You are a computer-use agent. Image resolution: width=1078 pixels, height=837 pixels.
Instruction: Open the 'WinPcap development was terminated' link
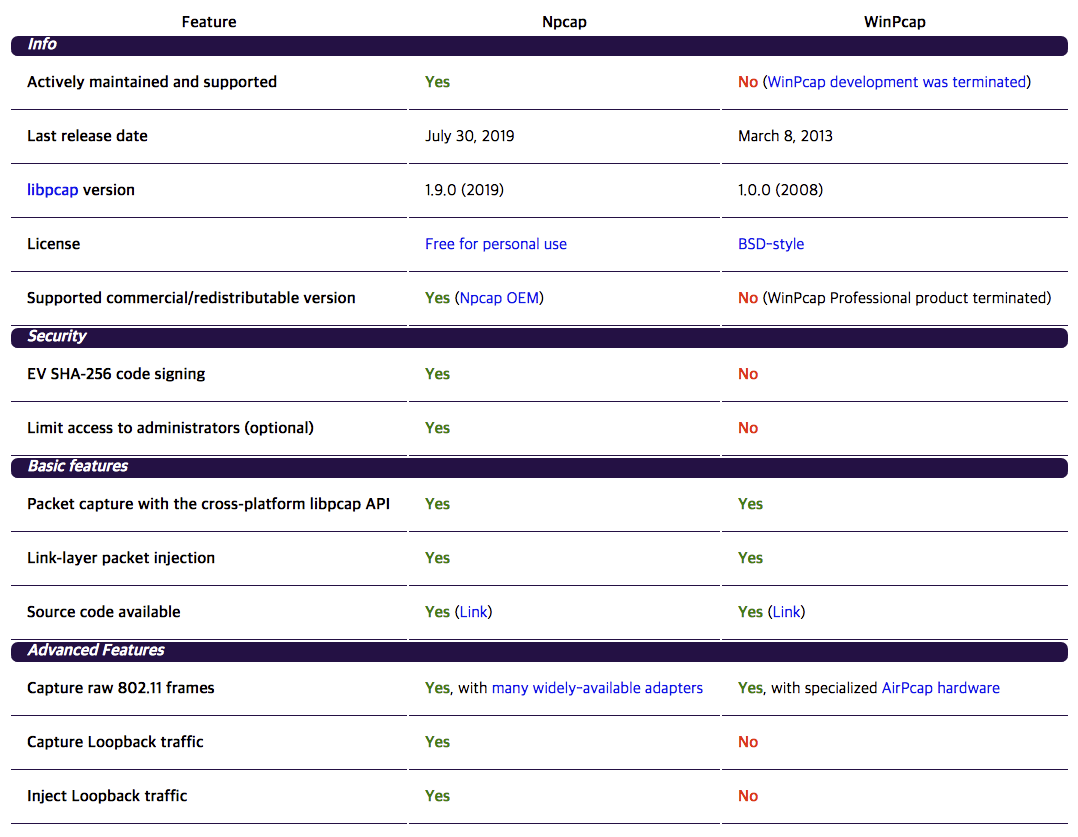coord(896,82)
